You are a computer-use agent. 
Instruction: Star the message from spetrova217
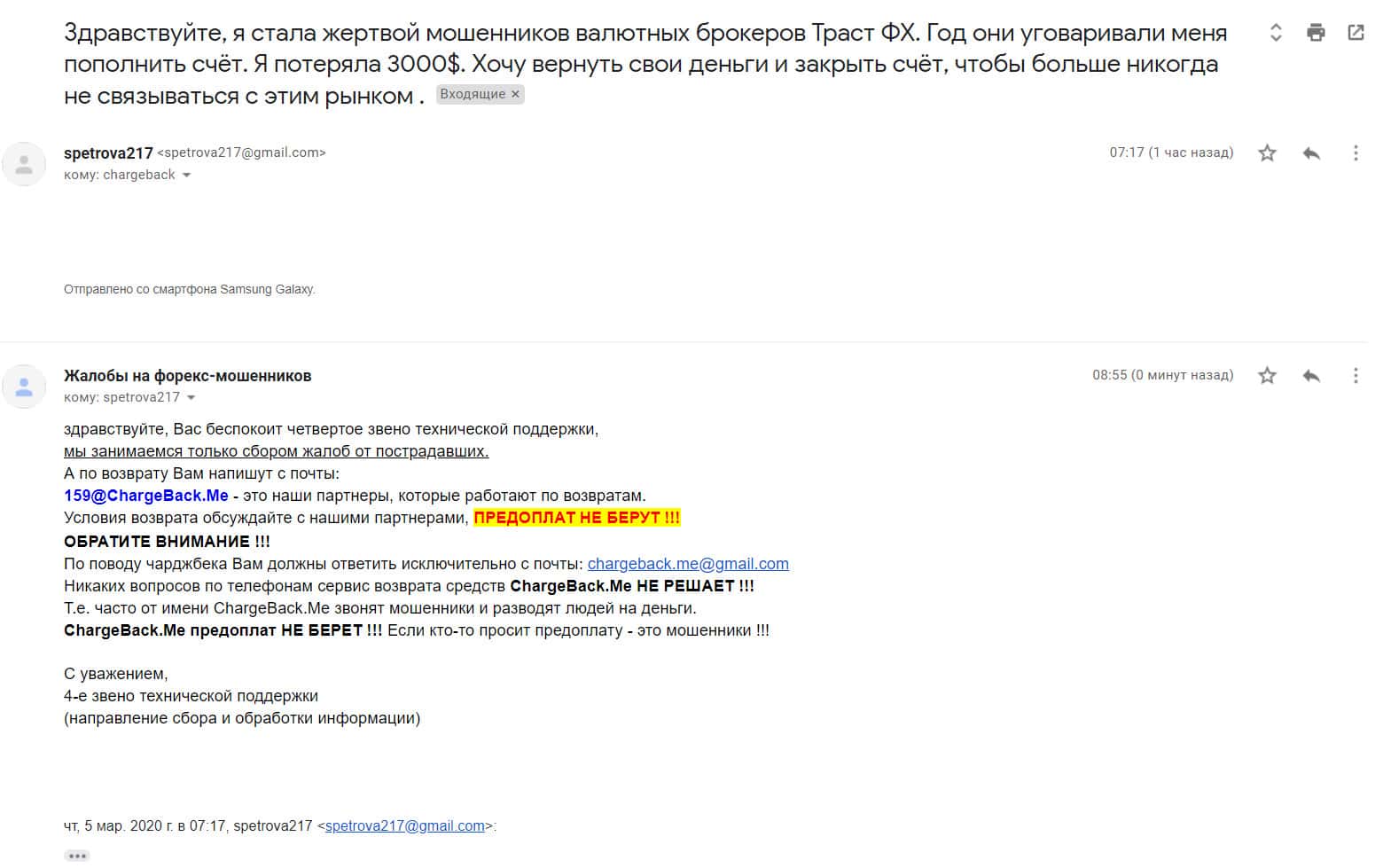tap(1268, 153)
